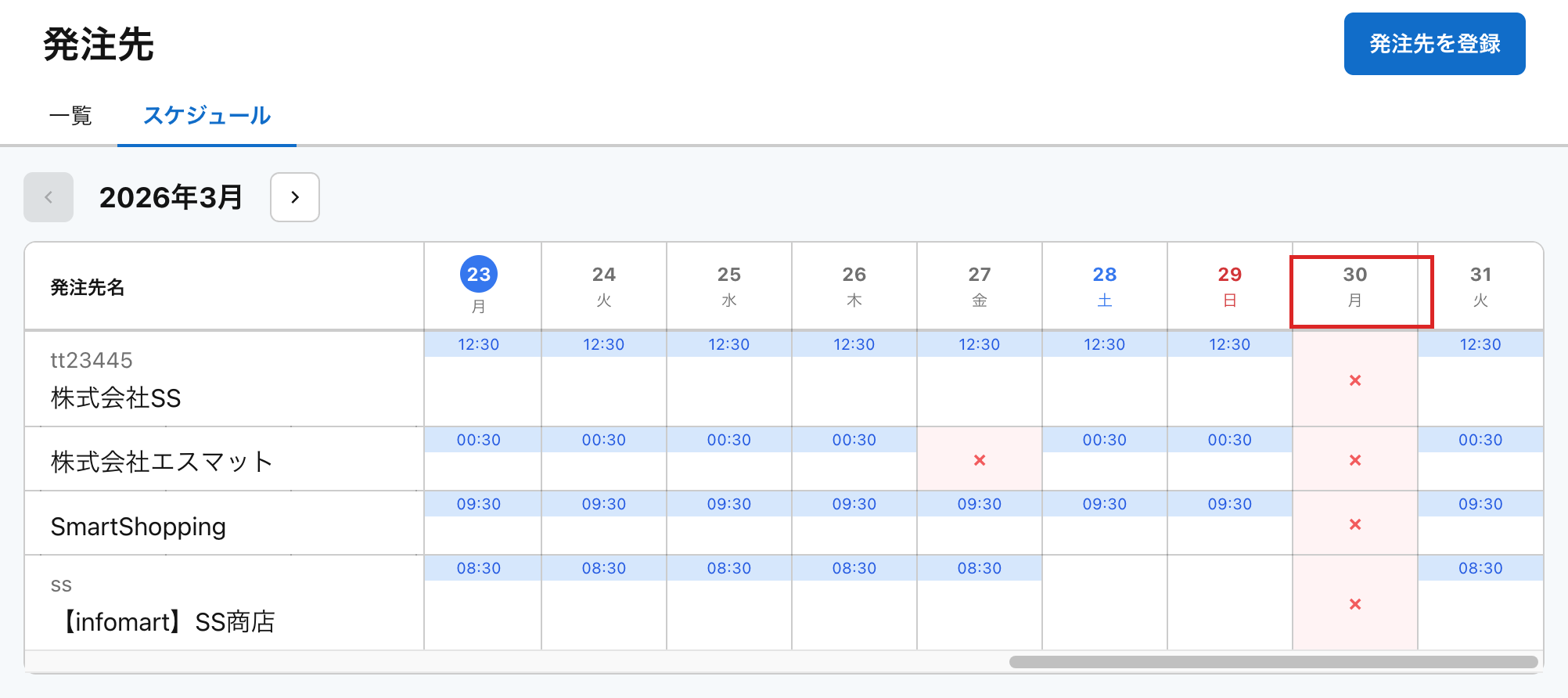Screen dimensions: 1568x698
Task: Switch to the 一覧 tab
Action: click(70, 116)
